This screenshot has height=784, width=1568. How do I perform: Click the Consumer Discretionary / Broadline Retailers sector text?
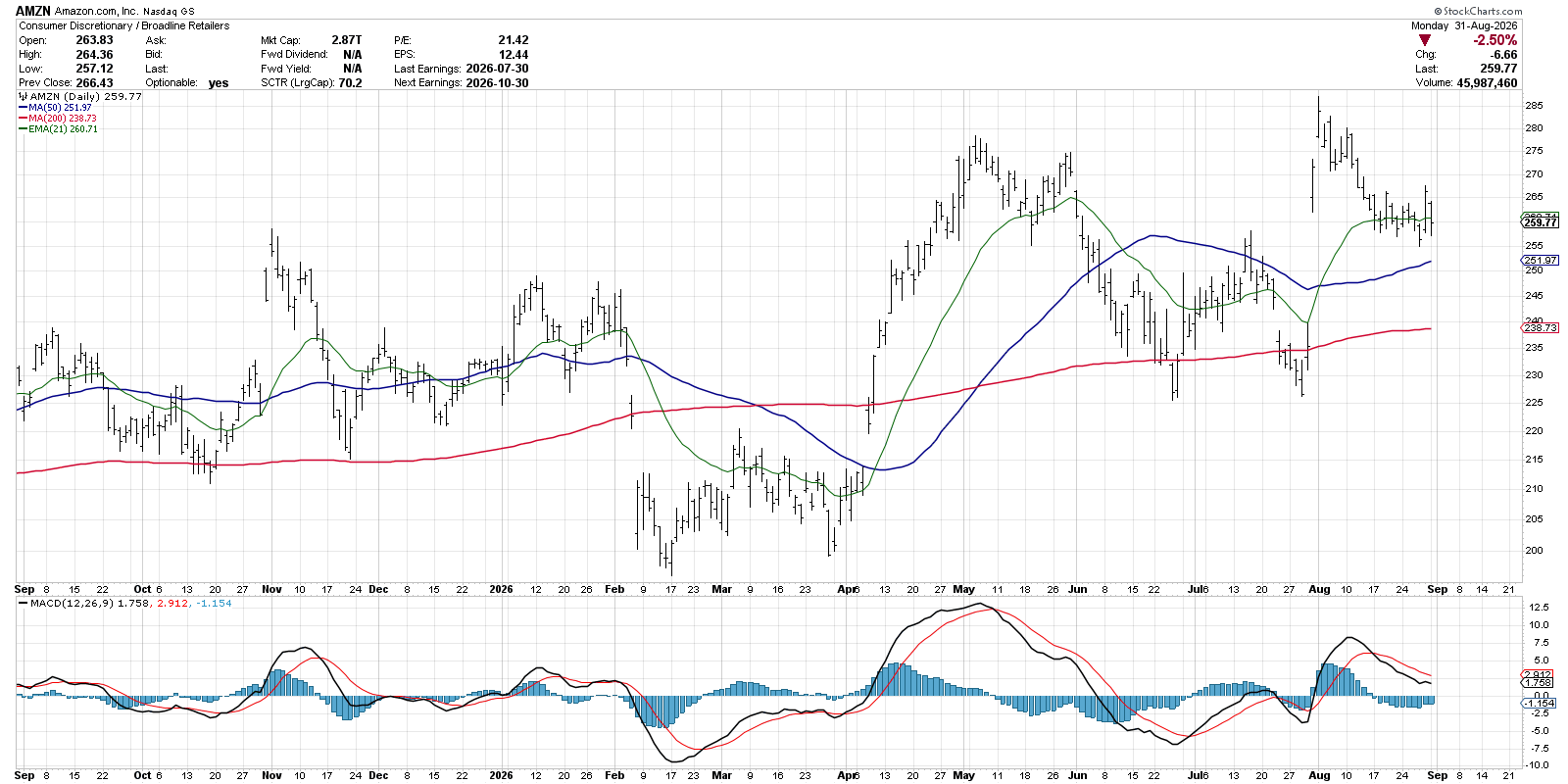(x=124, y=25)
